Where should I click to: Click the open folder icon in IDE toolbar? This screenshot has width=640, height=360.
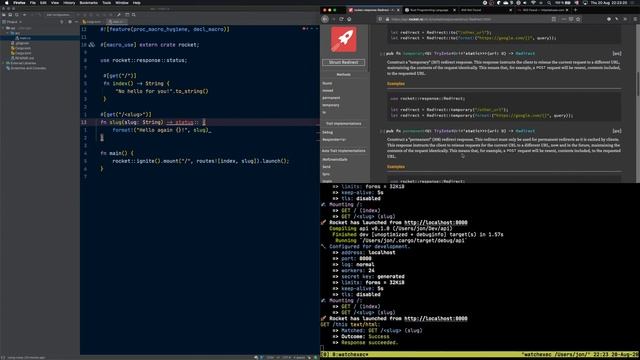tap(4, 15)
